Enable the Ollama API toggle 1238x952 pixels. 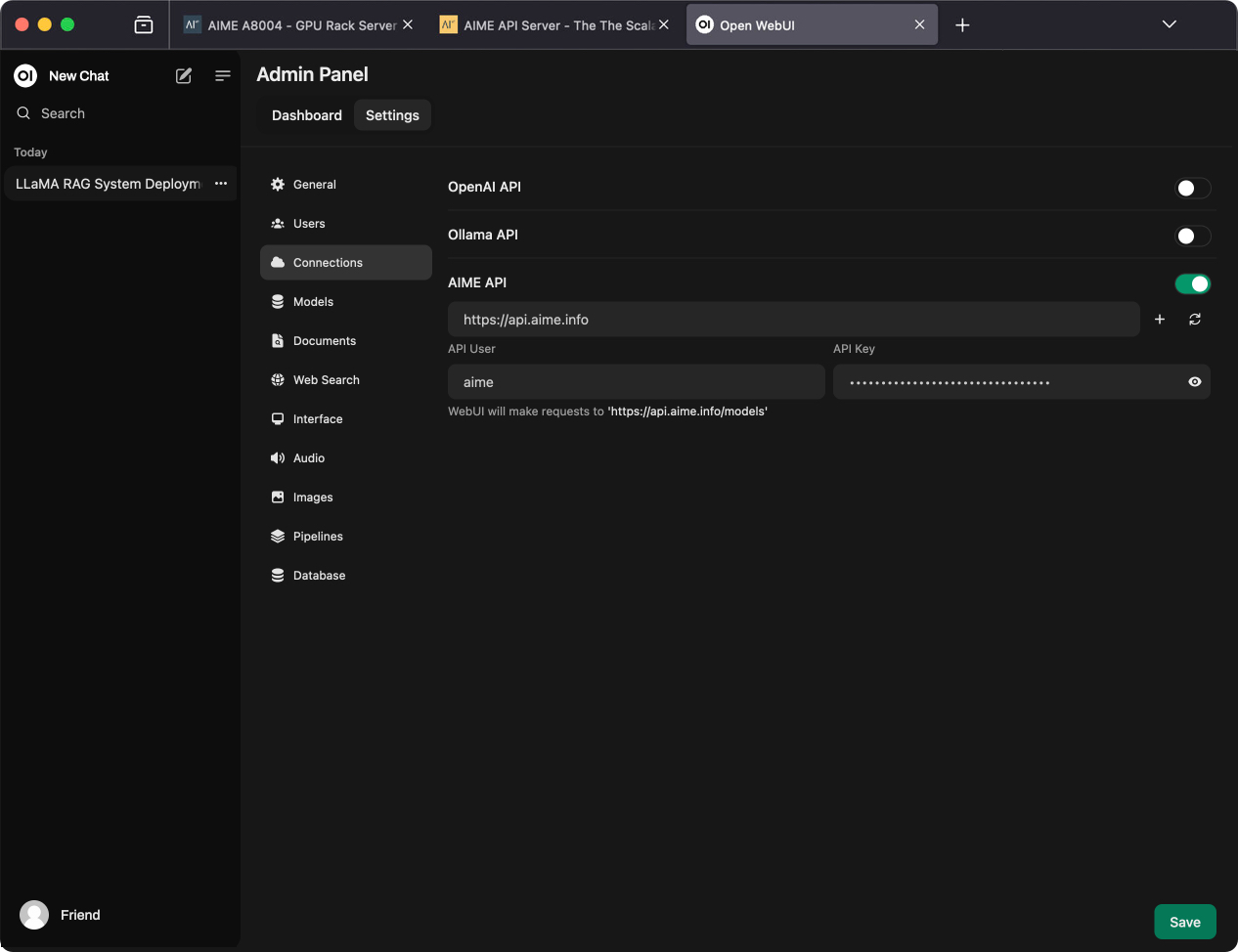[1193, 236]
